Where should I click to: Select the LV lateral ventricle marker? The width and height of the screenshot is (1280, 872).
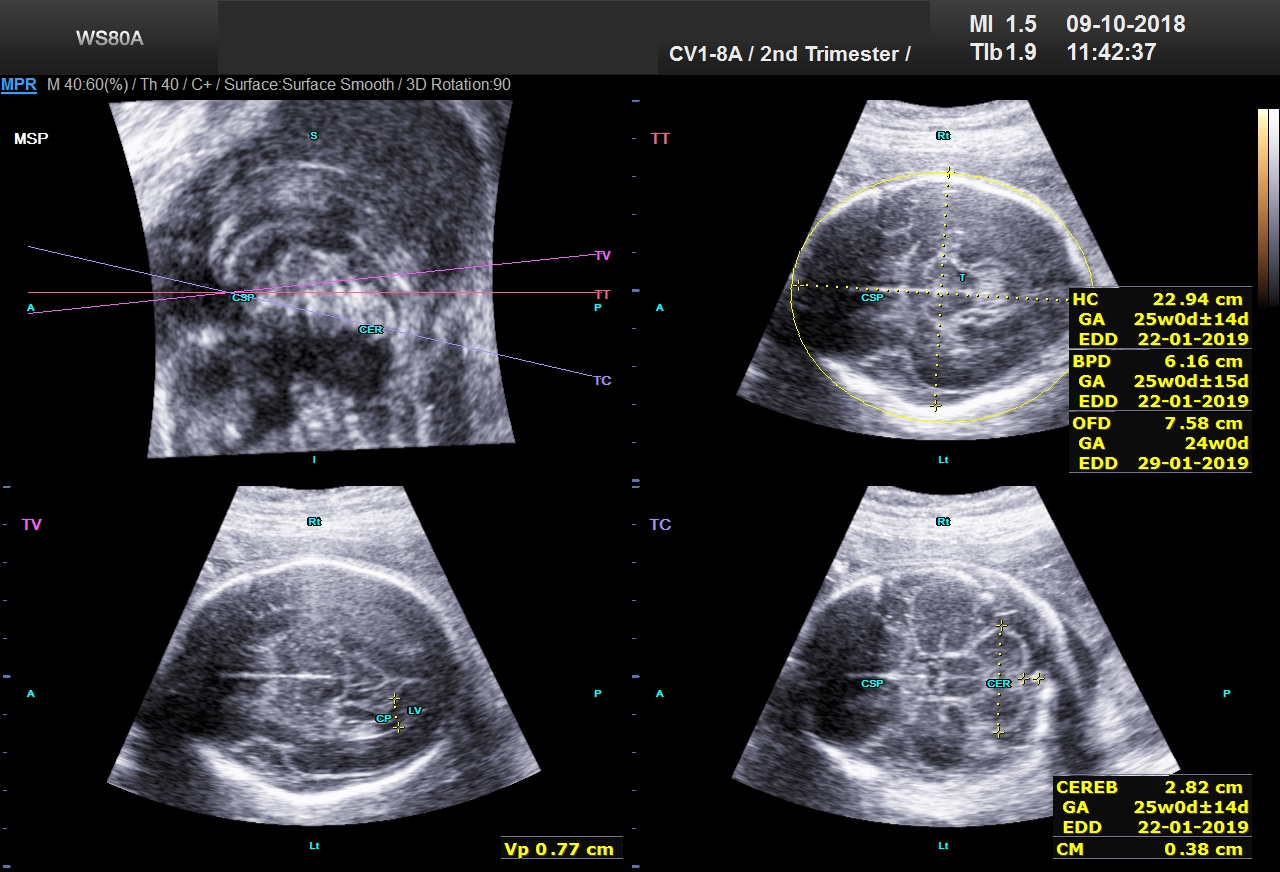pos(415,710)
